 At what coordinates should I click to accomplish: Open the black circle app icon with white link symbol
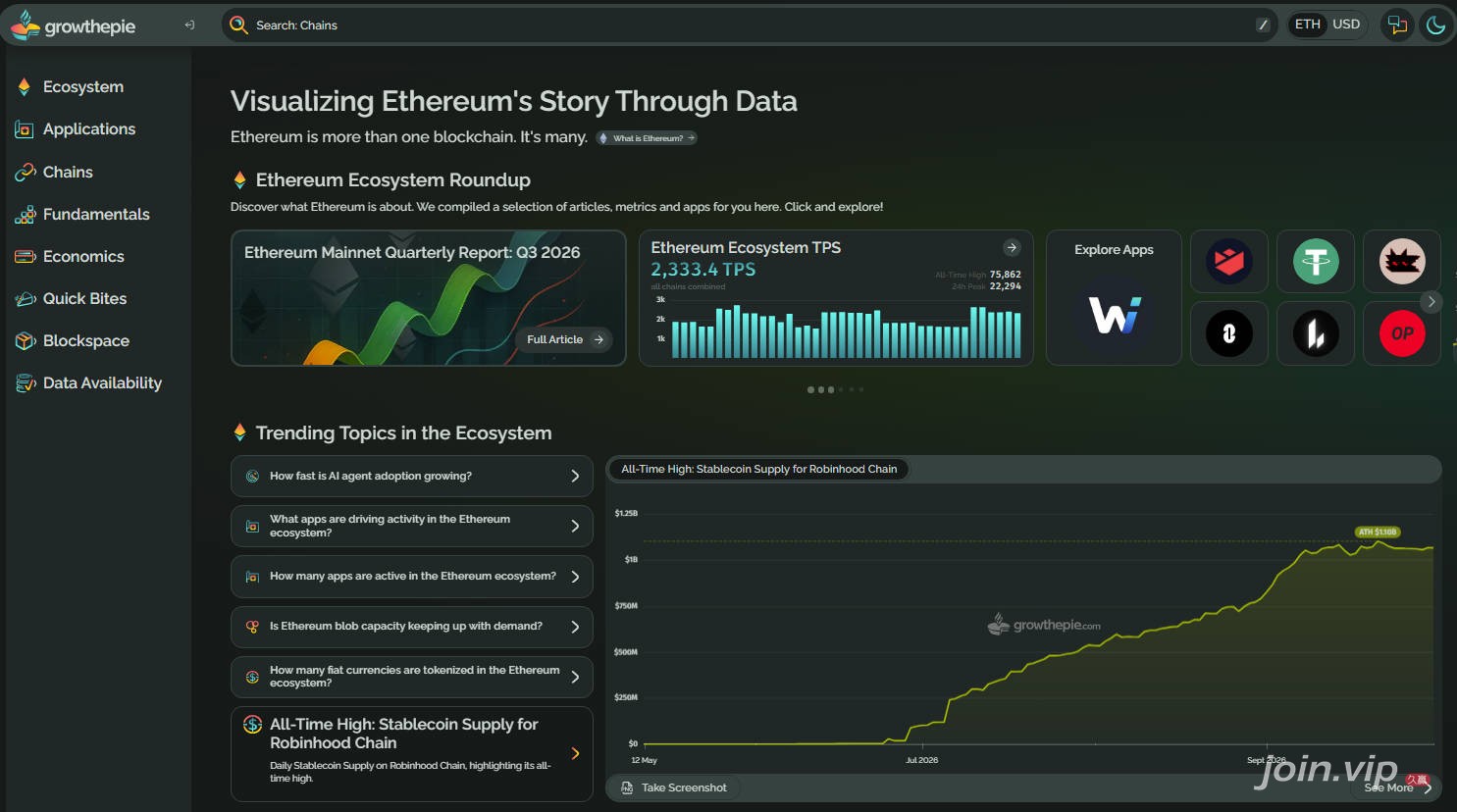[1229, 334]
